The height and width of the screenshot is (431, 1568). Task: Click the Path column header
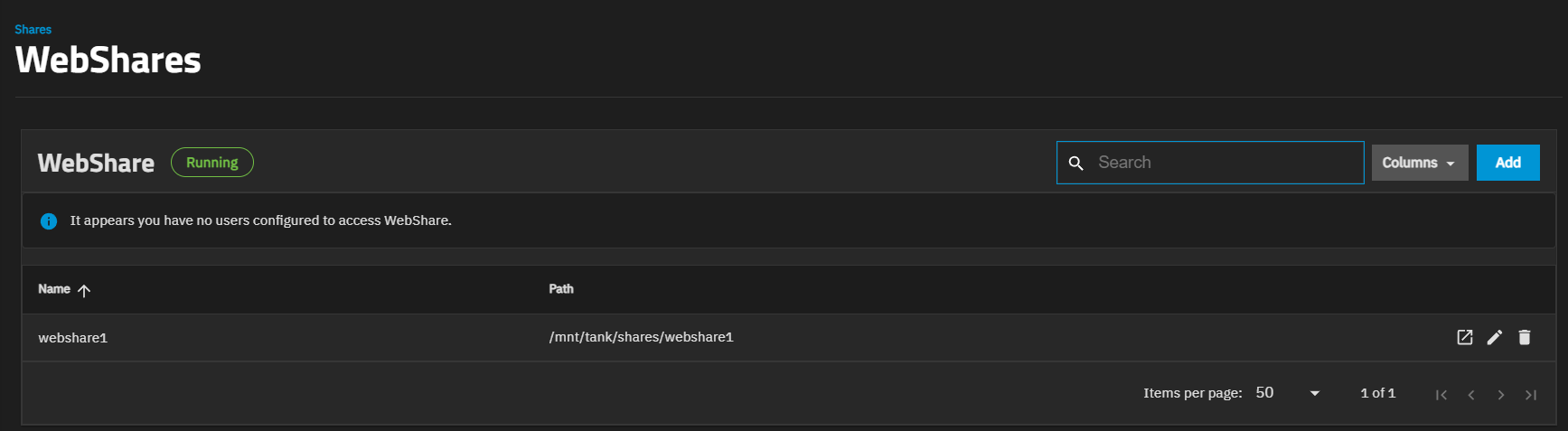point(561,289)
